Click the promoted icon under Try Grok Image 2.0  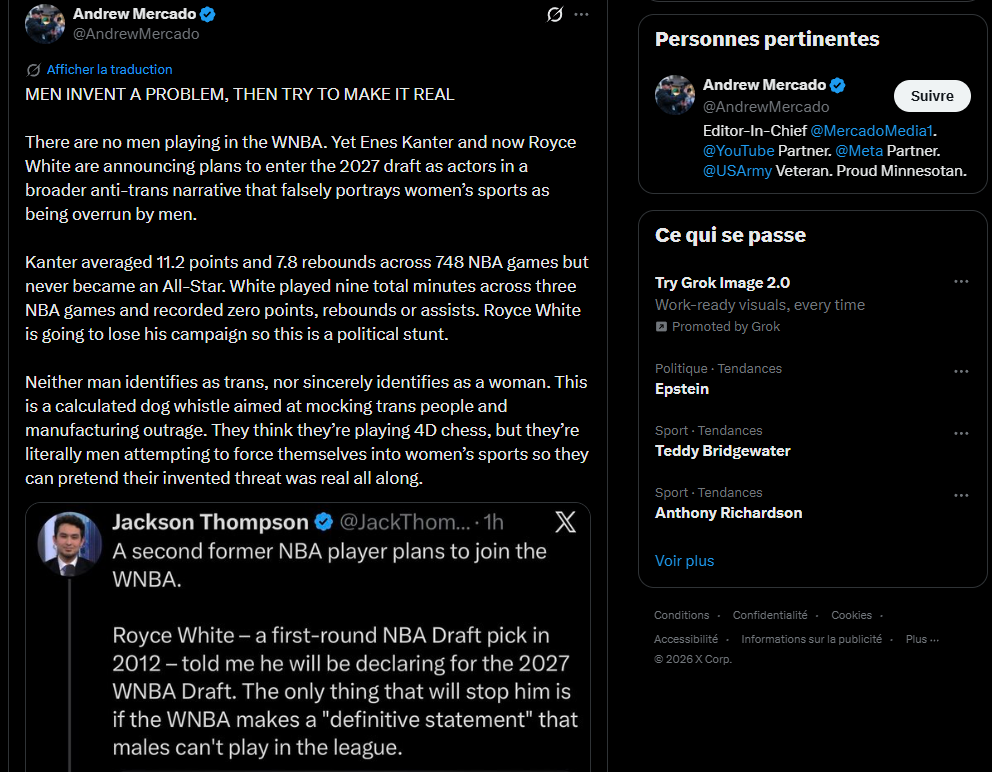pos(661,327)
